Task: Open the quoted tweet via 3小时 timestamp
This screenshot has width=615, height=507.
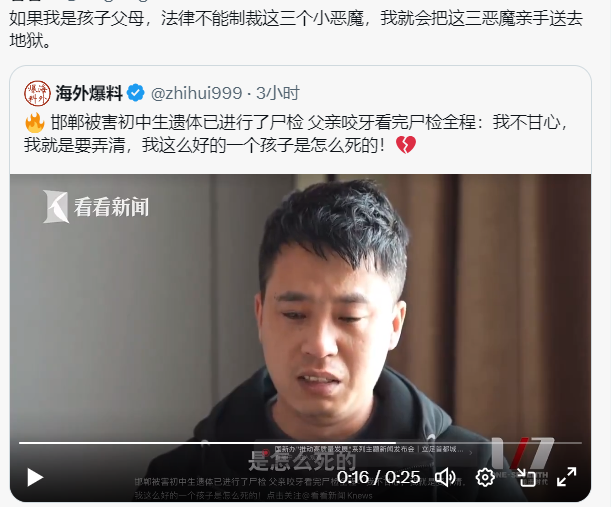Action: [278, 93]
